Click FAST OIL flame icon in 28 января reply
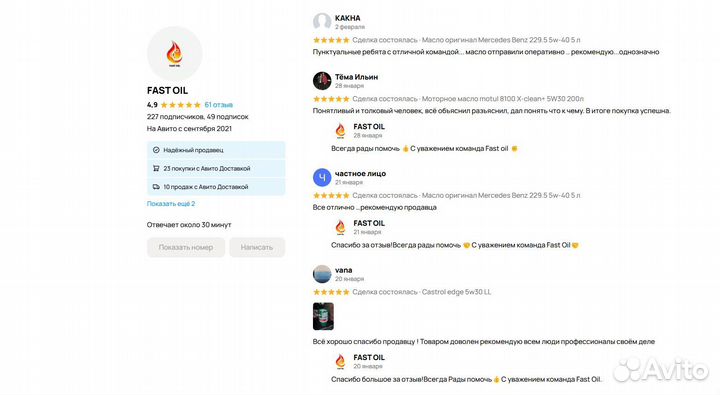The image size is (720, 395). click(x=340, y=130)
